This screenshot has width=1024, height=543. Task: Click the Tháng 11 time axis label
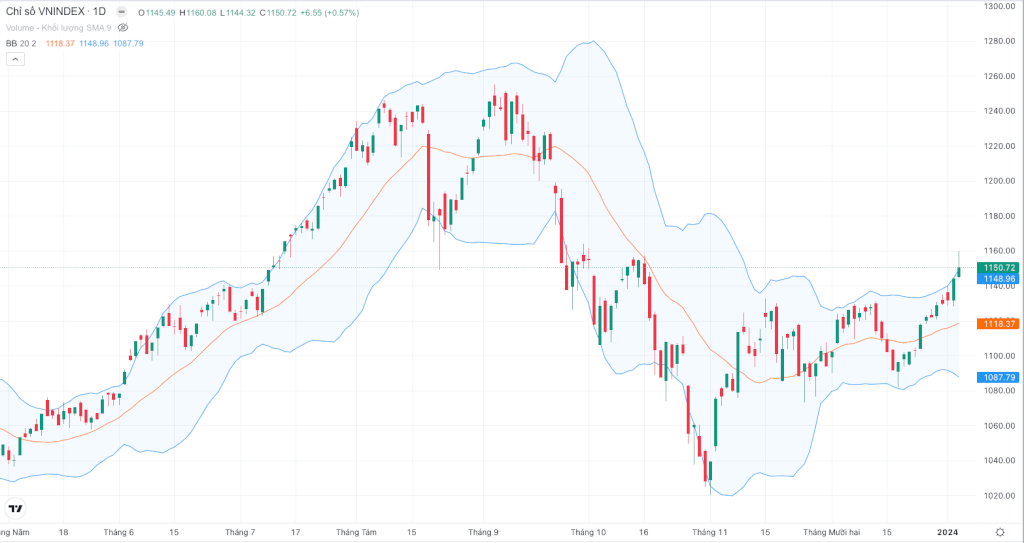[x=710, y=533]
